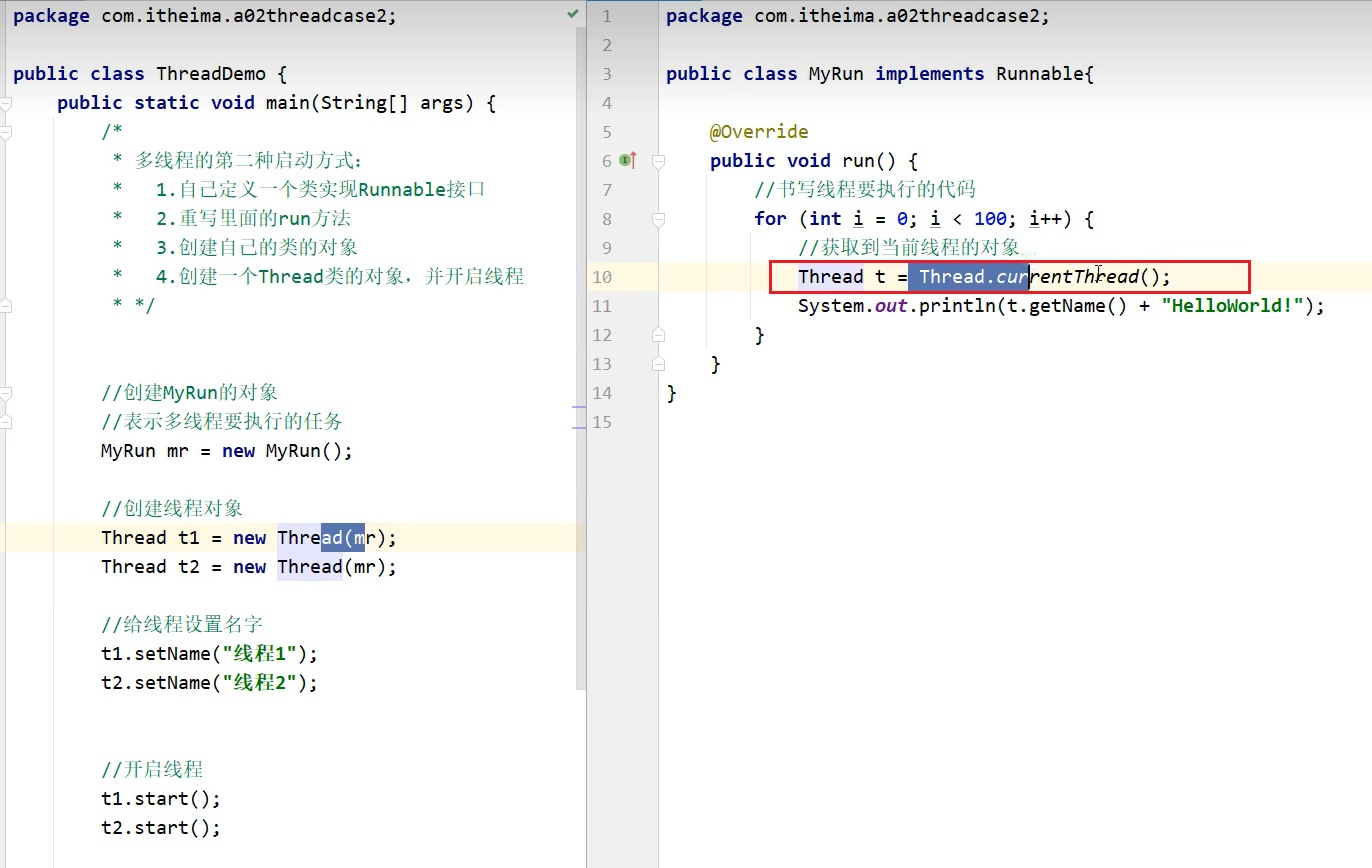Click the comment '//给线程设置名字'

click(x=182, y=625)
